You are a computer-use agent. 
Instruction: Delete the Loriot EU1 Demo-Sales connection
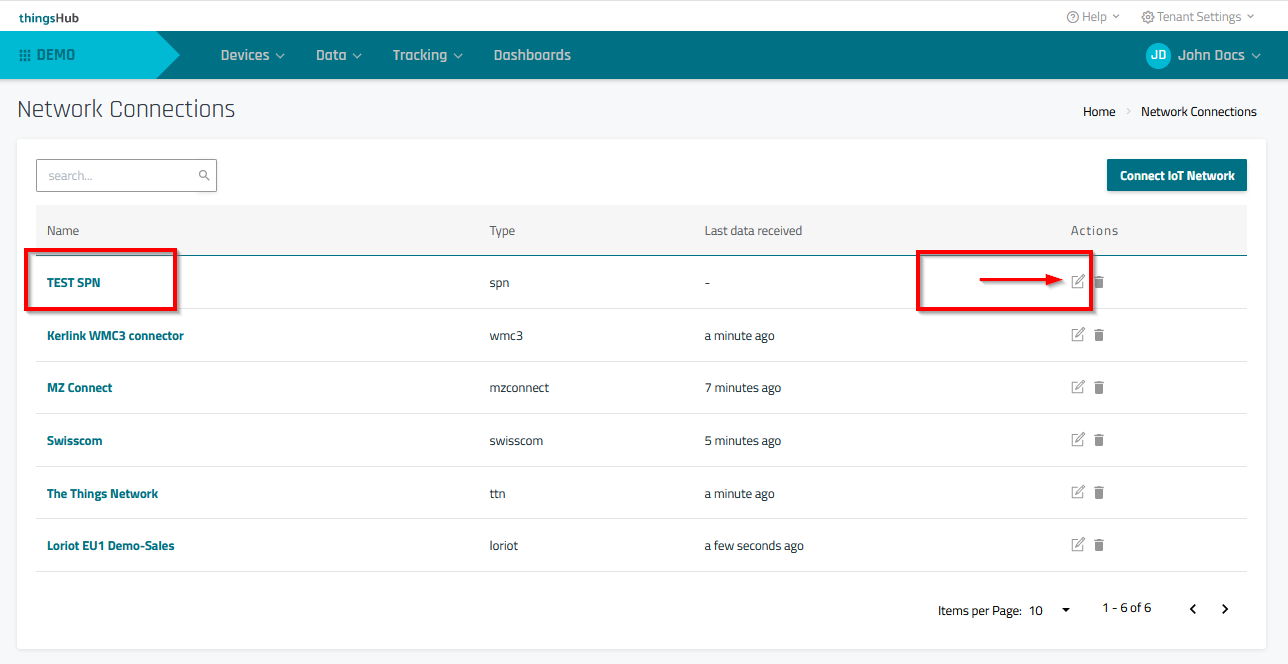point(1099,545)
